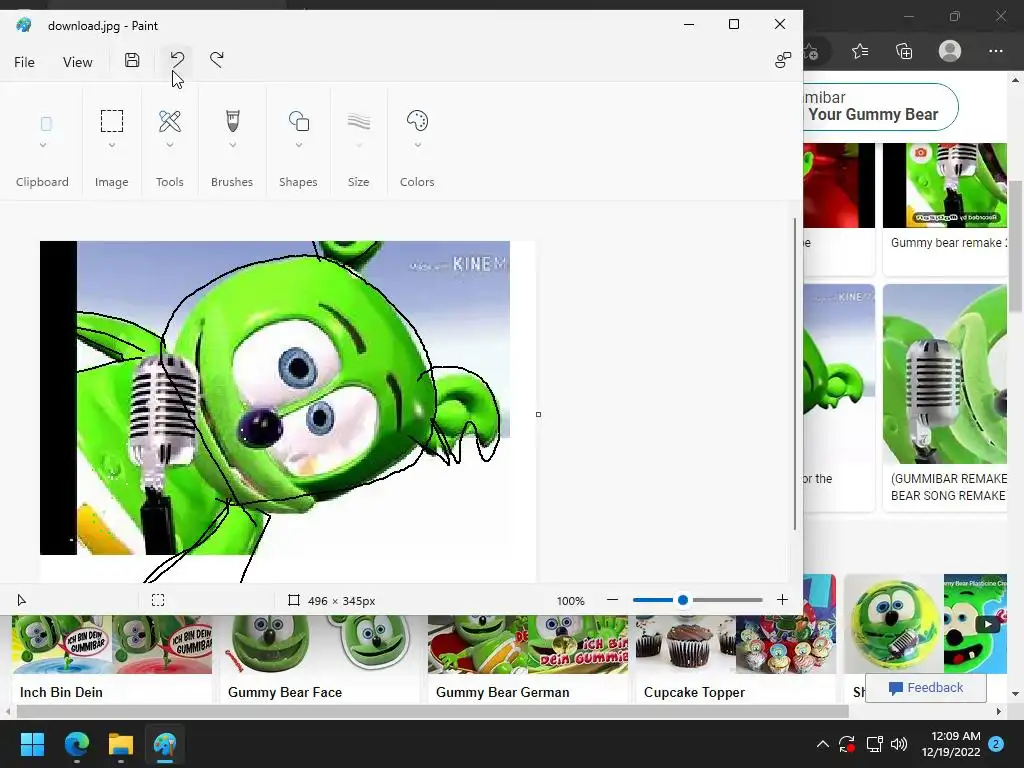Expand the Image dropdown chevron
This screenshot has height=768, width=1024.
pyautogui.click(x=112, y=145)
